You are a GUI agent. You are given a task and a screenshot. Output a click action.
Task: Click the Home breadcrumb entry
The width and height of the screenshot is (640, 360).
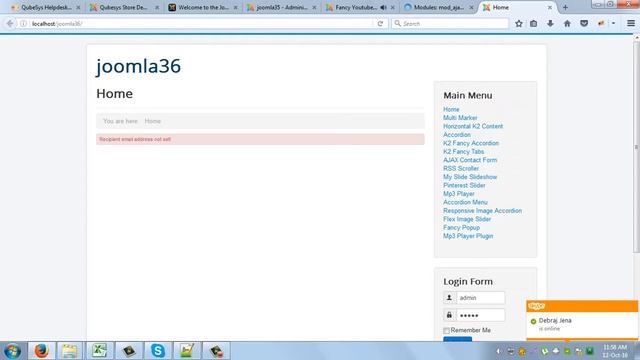point(153,121)
